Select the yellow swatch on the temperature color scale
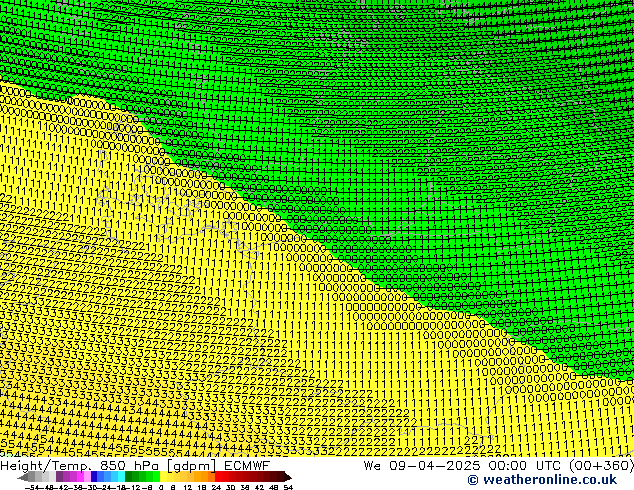 163,476
